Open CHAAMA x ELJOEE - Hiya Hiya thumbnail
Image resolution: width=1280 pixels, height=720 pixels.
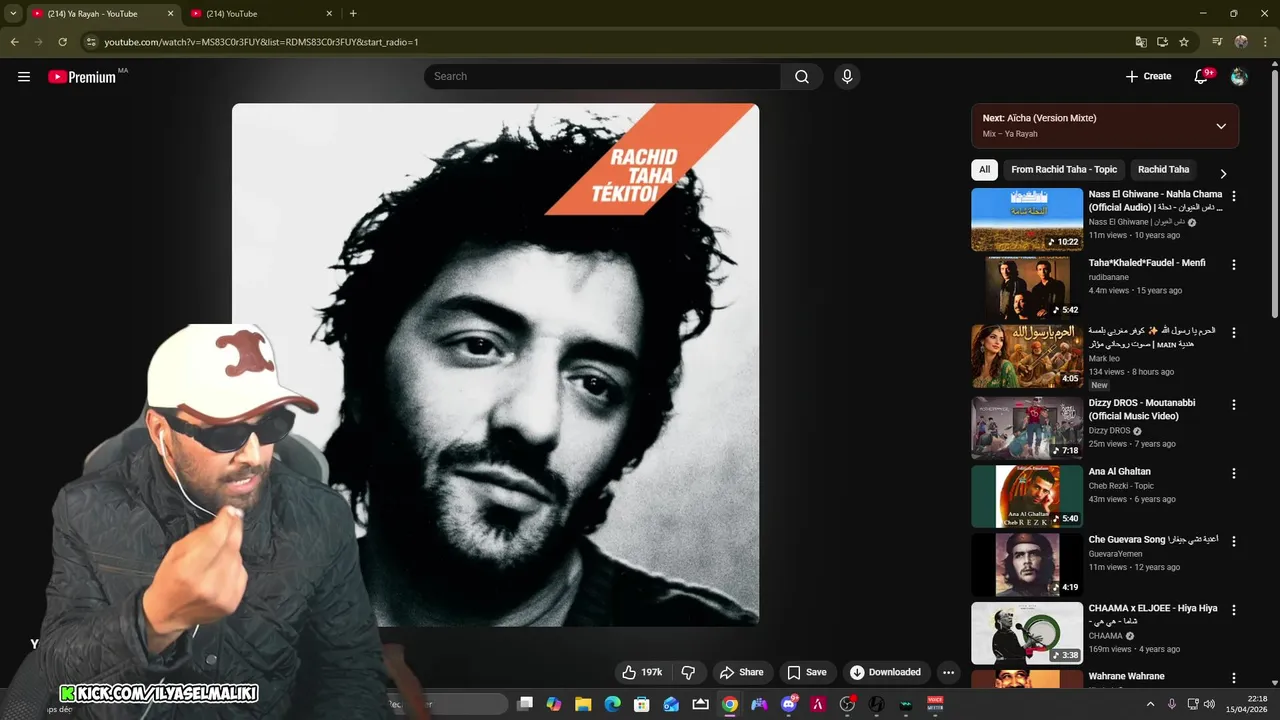1027,633
